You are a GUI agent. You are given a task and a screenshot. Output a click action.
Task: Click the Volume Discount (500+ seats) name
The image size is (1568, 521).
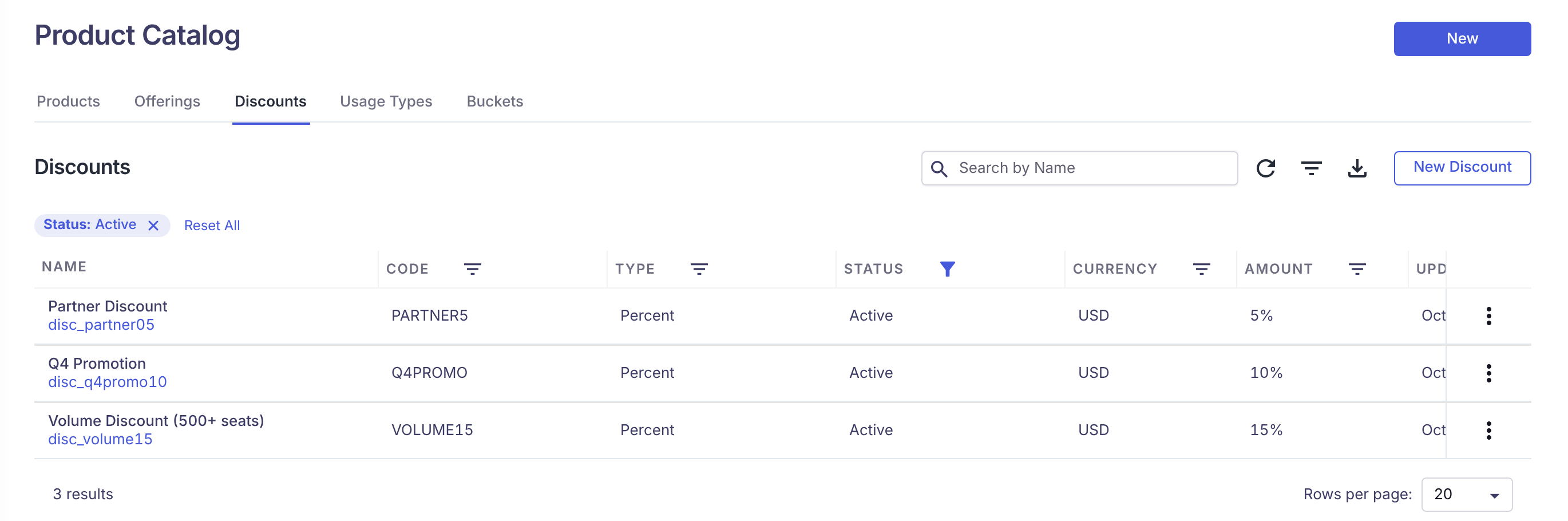156,421
